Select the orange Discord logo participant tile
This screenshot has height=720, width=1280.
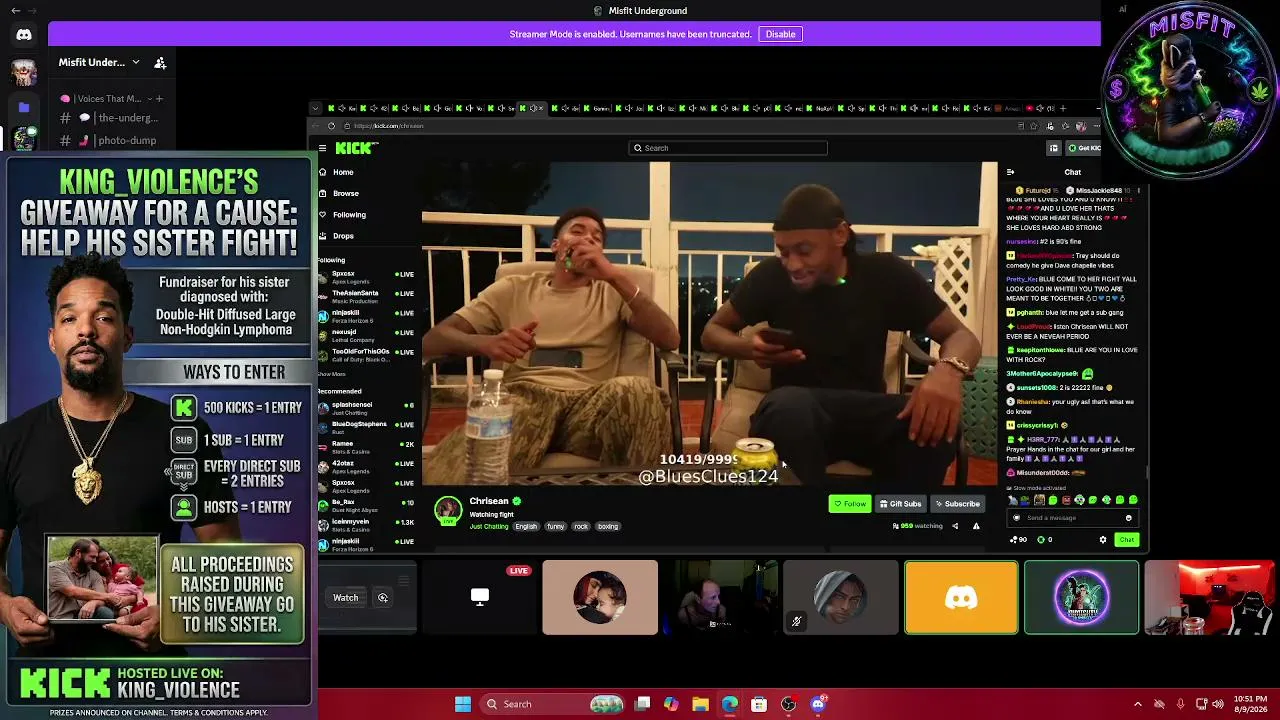961,598
